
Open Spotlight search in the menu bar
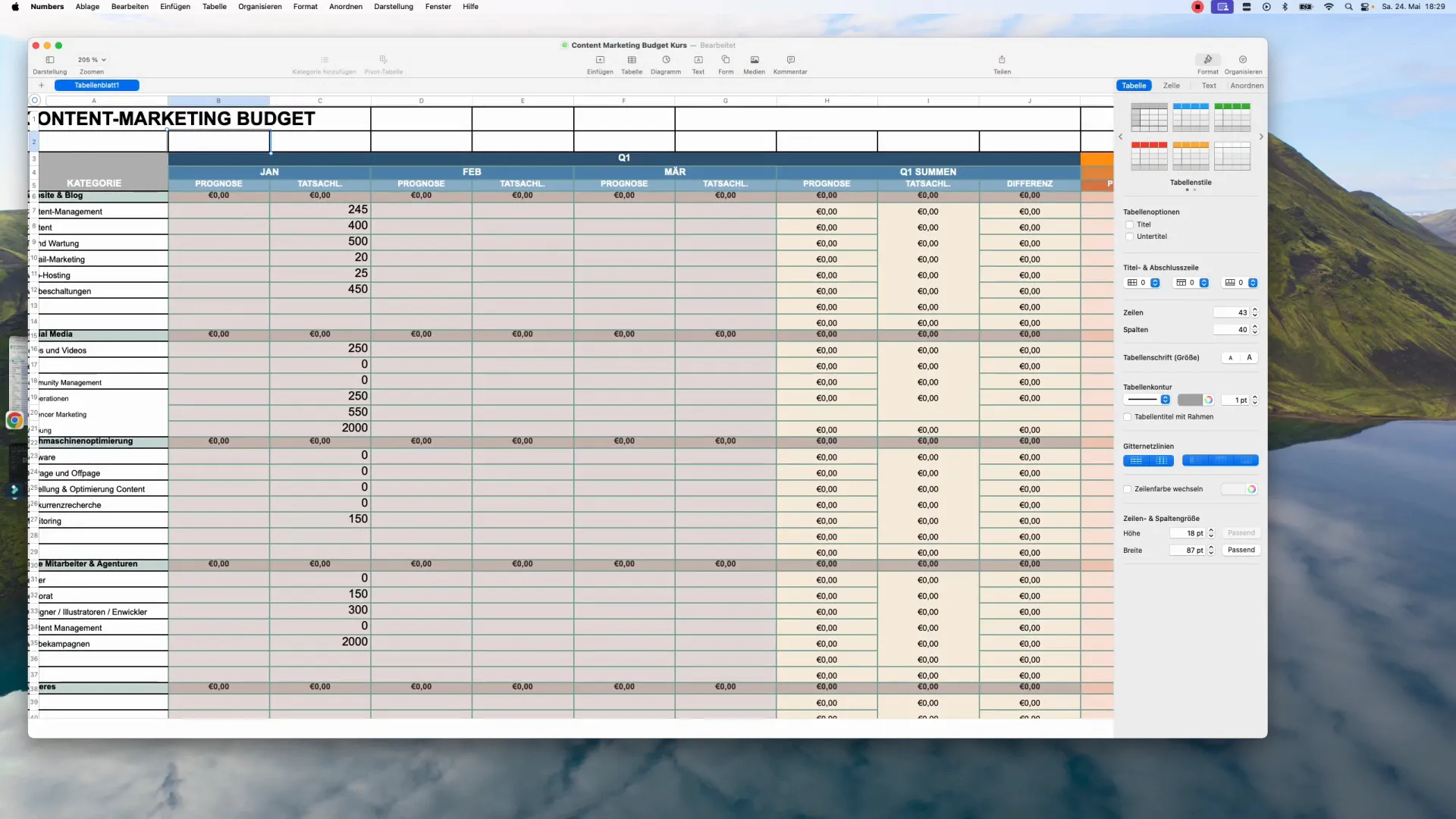tap(1348, 7)
